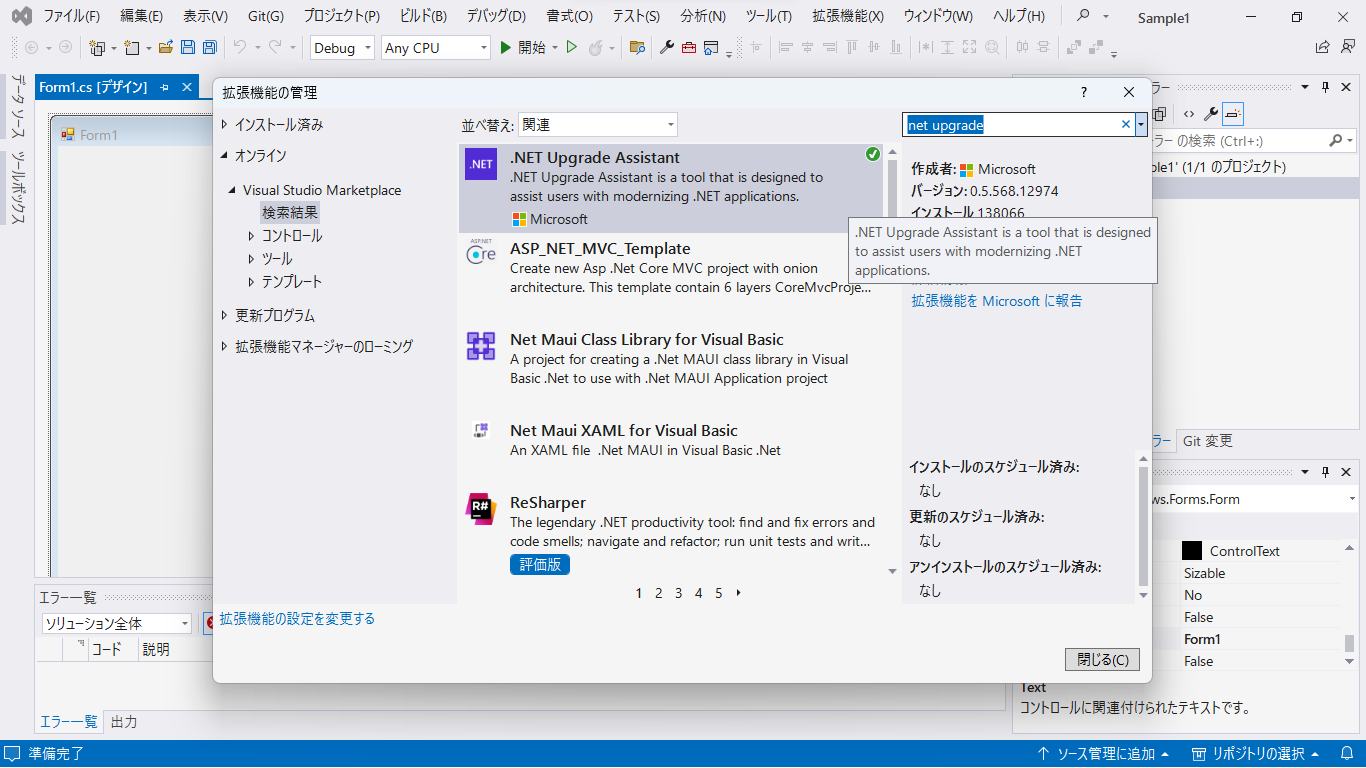Open the 拡張機能(X) menu
The image size is (1366, 768).
[x=847, y=16]
